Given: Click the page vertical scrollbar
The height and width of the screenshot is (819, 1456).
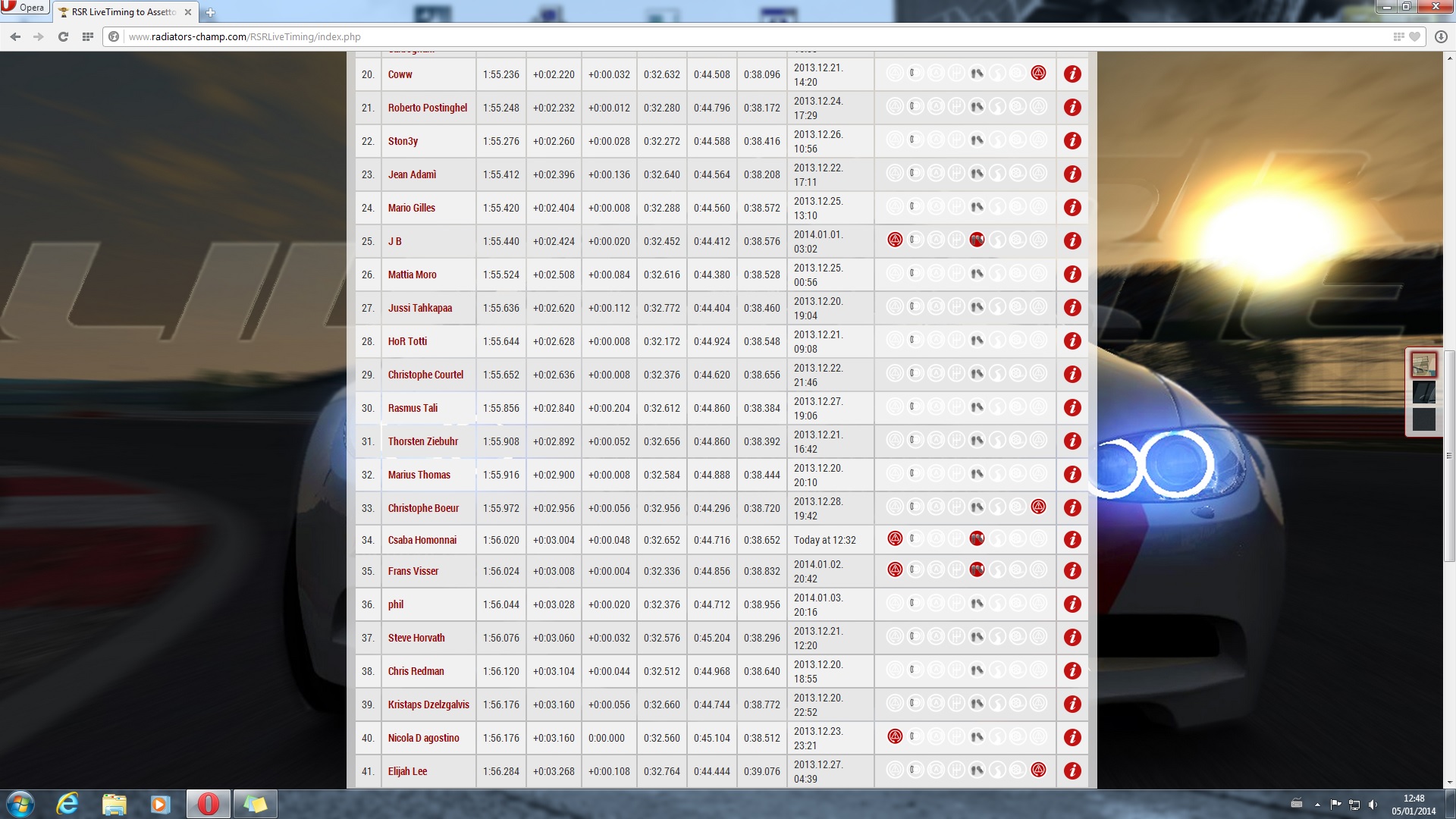Looking at the screenshot, I should pos(1449,455).
